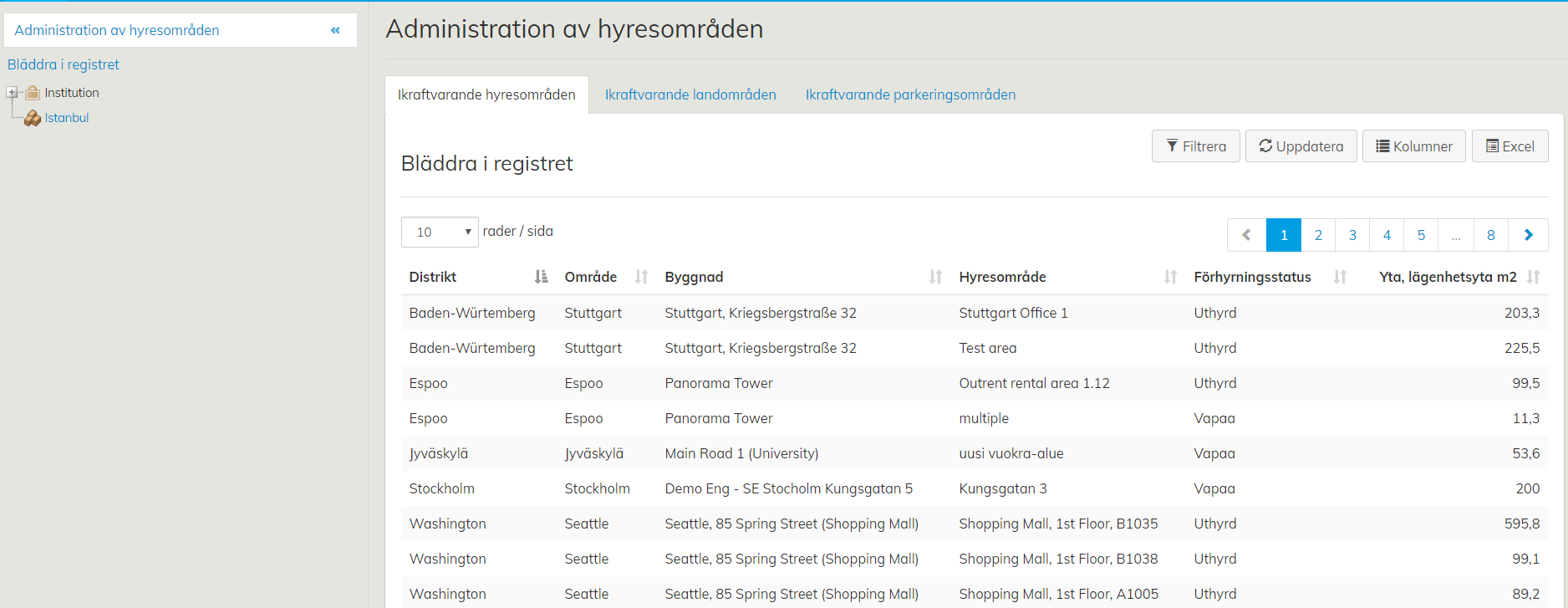Go to the next page arrow
This screenshot has width=1568, height=608.
coord(1528,235)
